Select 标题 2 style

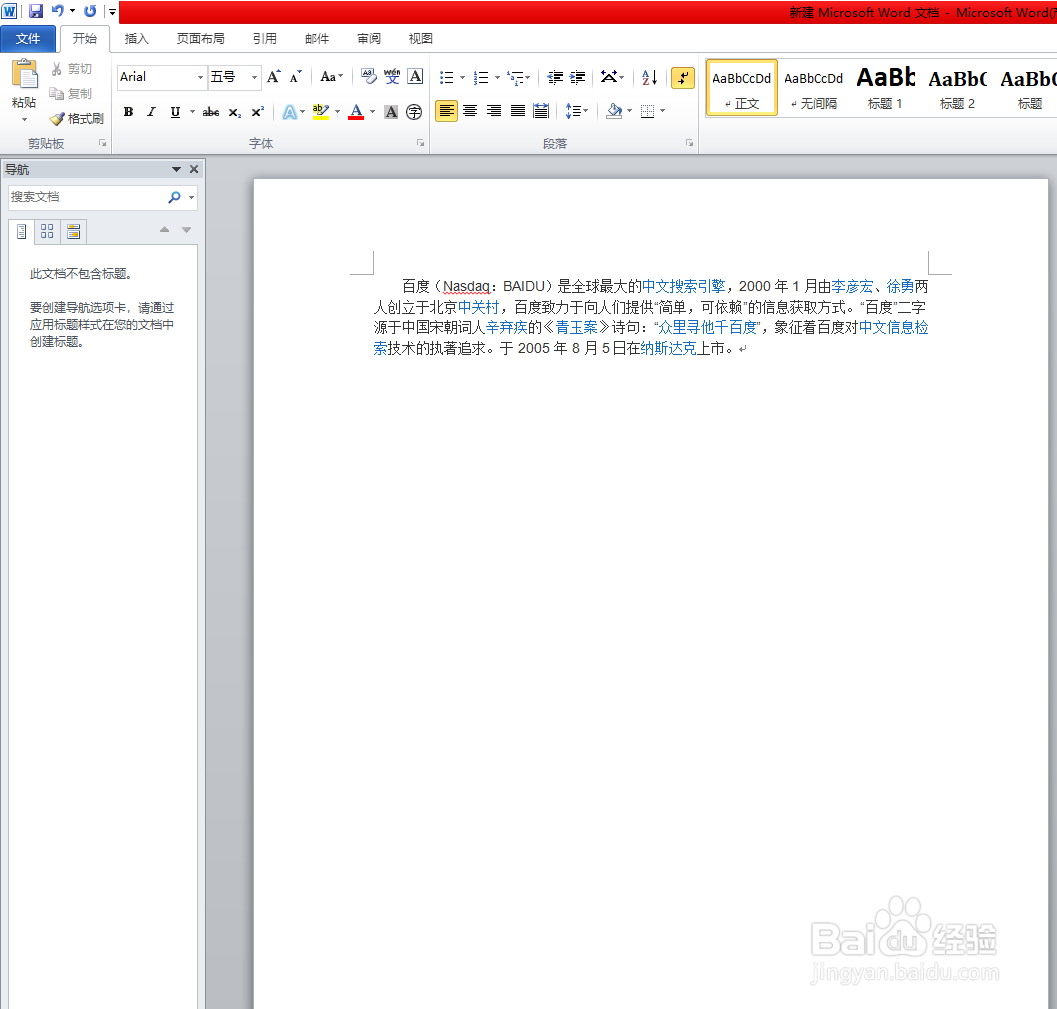(957, 88)
